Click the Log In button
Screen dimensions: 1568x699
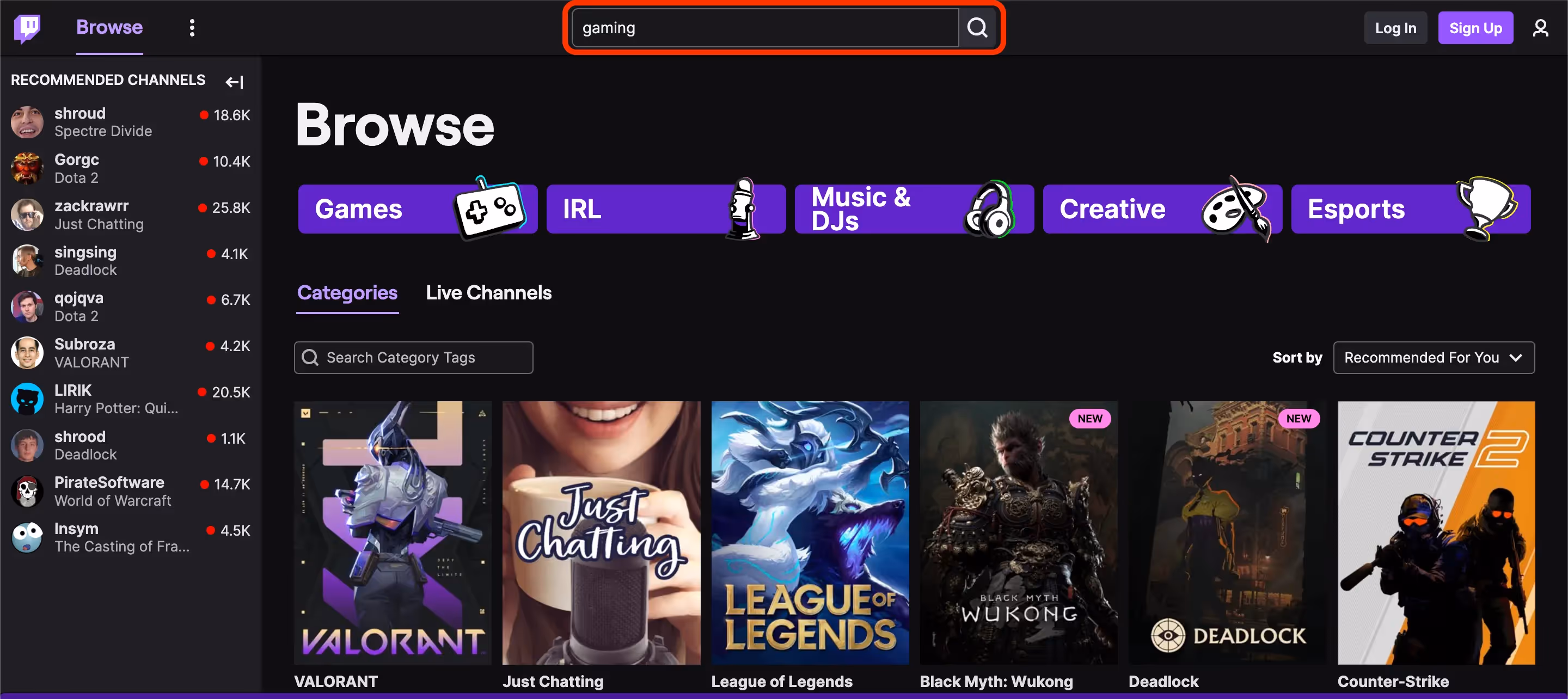click(x=1395, y=27)
